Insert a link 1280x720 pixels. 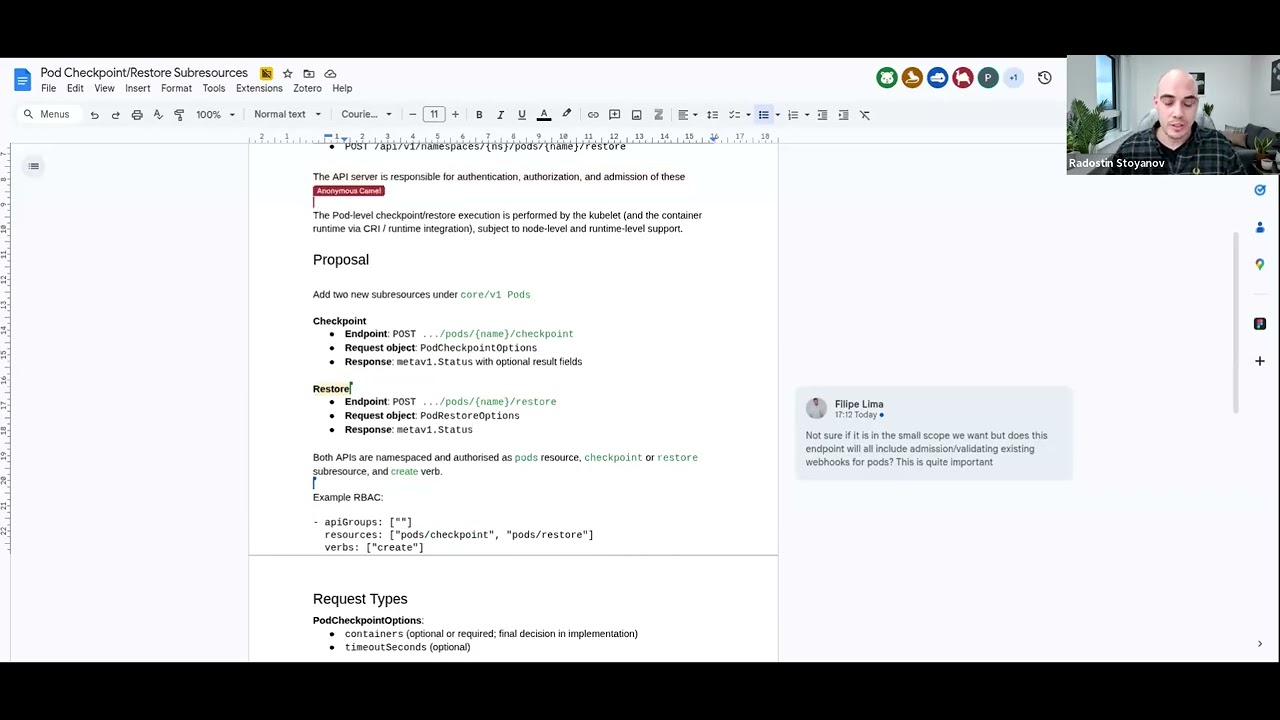593,115
